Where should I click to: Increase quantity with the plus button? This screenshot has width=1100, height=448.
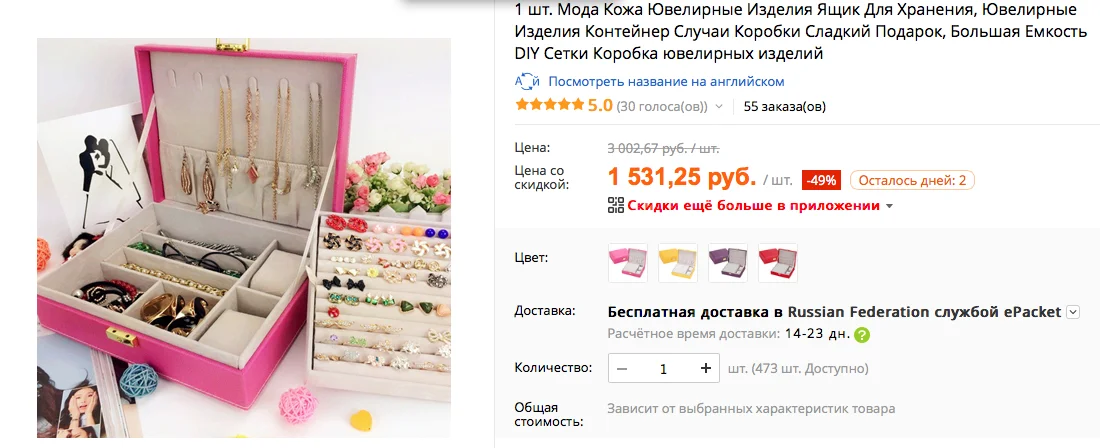click(x=706, y=368)
